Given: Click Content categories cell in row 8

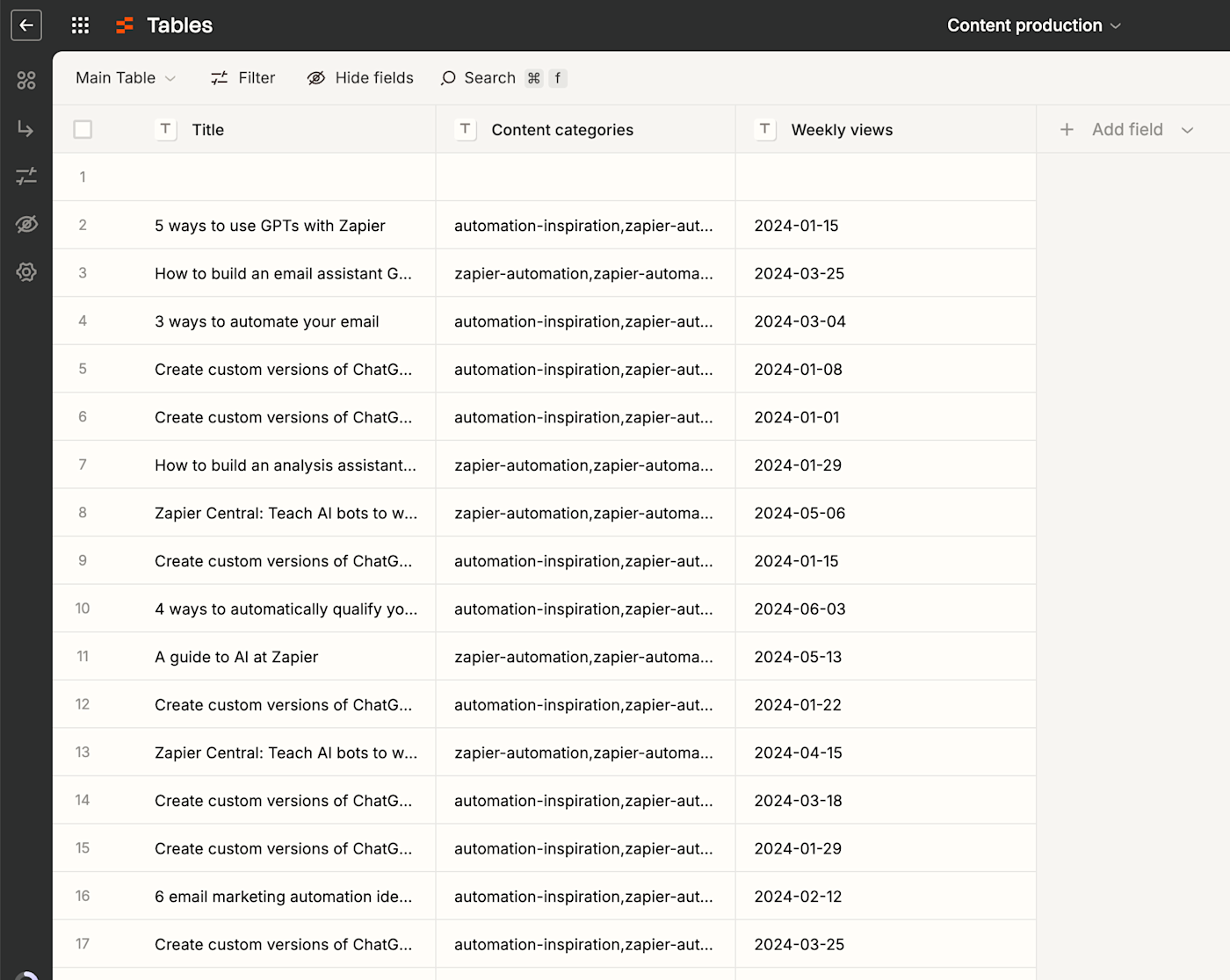Looking at the screenshot, I should coord(586,513).
